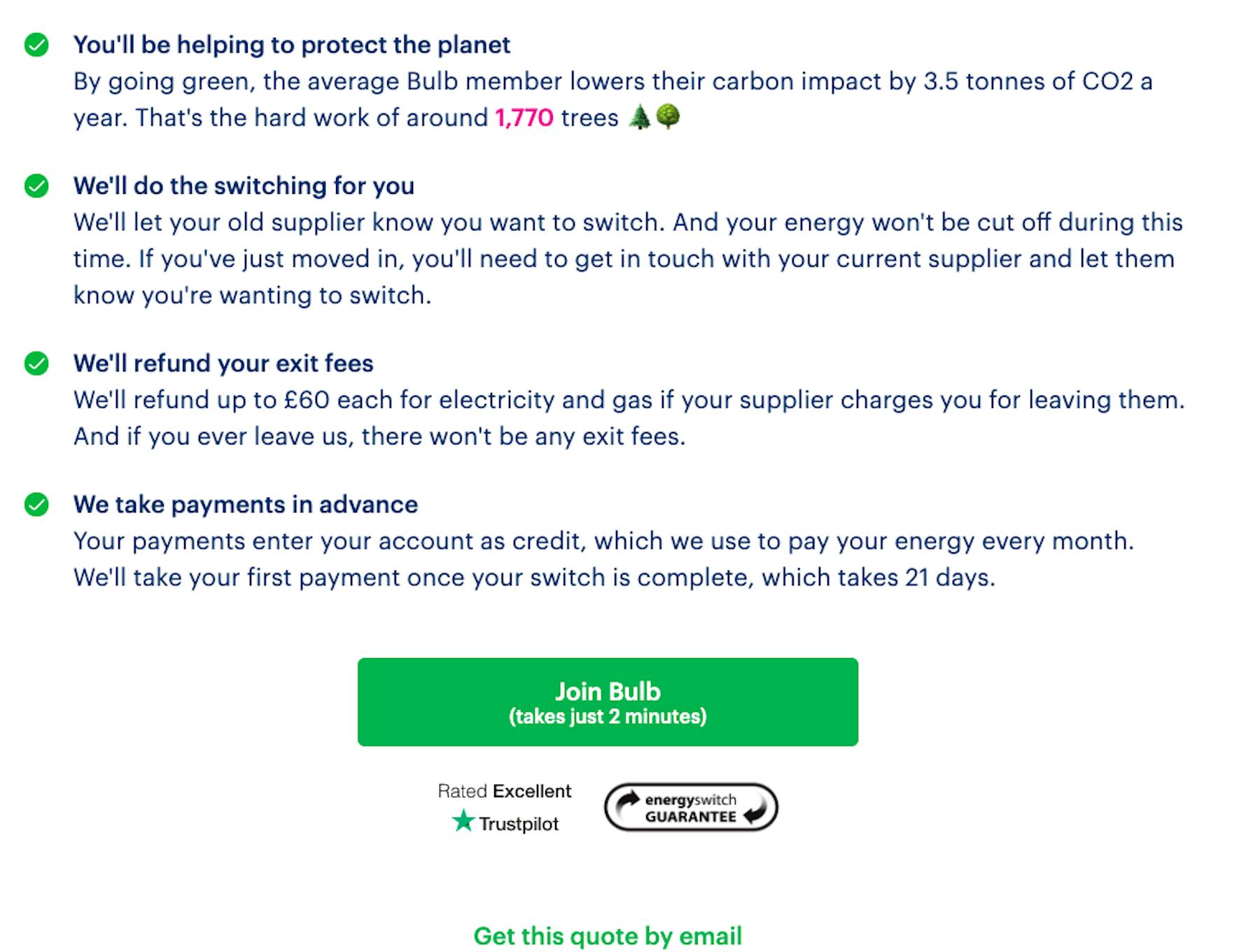This screenshot has height=952, width=1260.
Task: Click green checkmark beside refund exit fees
Action: [x=36, y=363]
